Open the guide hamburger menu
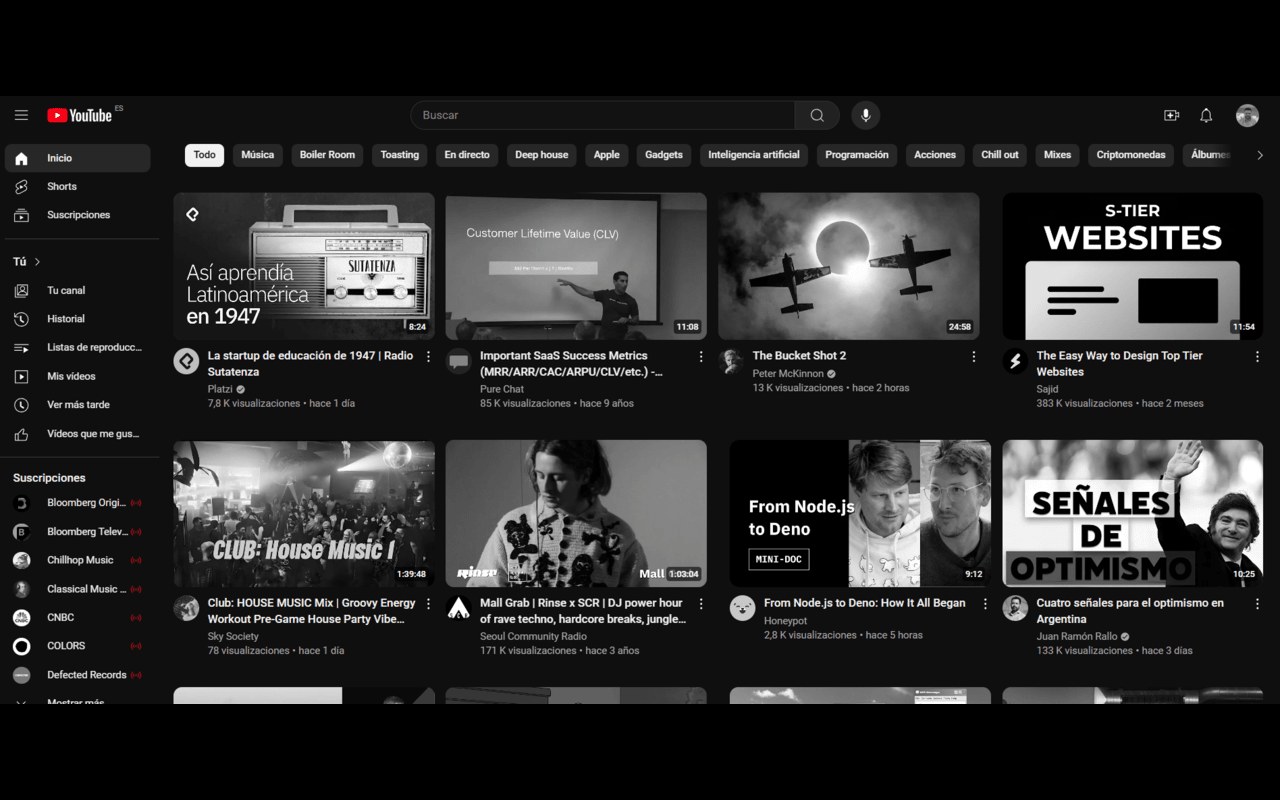 click(21, 114)
